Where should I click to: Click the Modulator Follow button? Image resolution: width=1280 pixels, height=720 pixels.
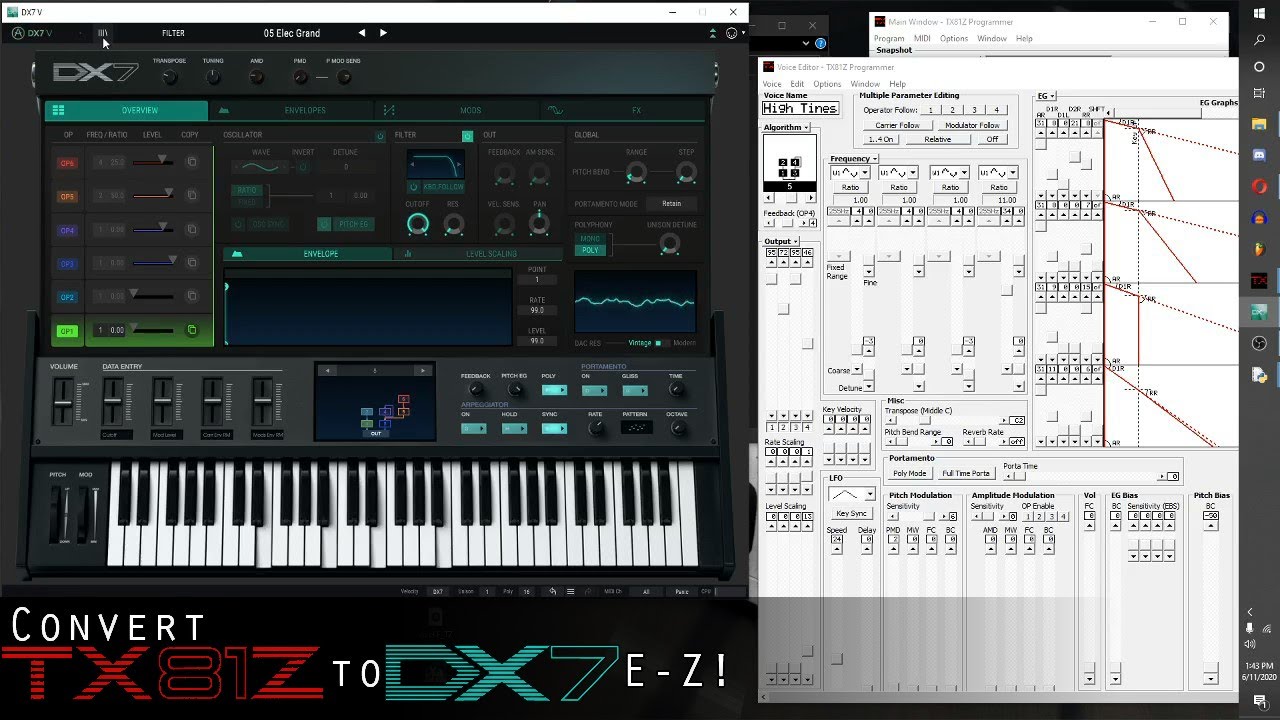(x=972, y=125)
